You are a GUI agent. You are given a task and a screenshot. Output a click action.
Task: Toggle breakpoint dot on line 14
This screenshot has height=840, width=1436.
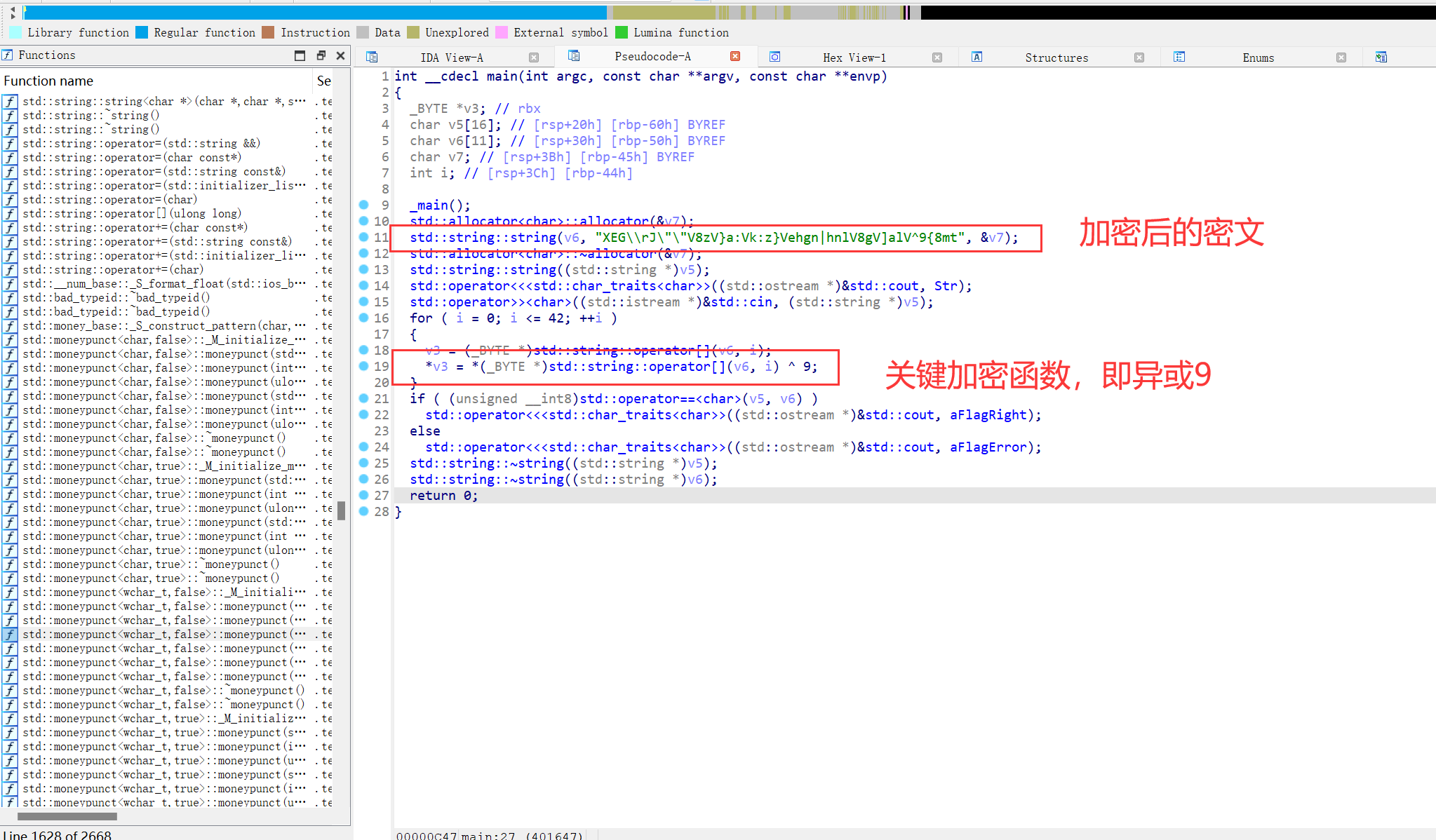(363, 285)
